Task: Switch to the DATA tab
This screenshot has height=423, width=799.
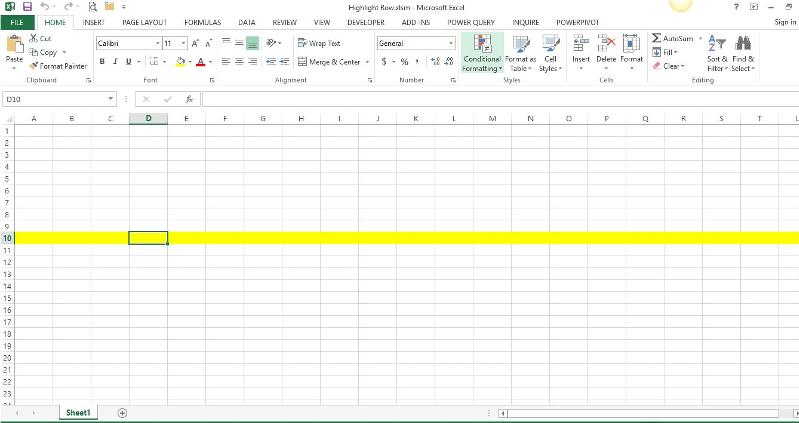Action: point(247,22)
